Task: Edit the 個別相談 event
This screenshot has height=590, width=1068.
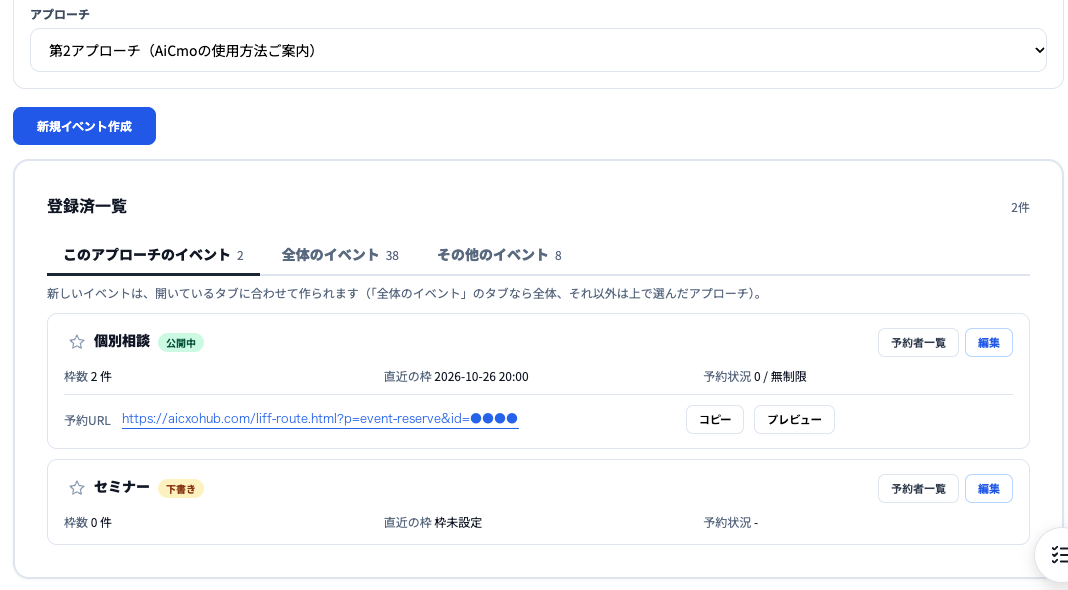Action: click(988, 343)
